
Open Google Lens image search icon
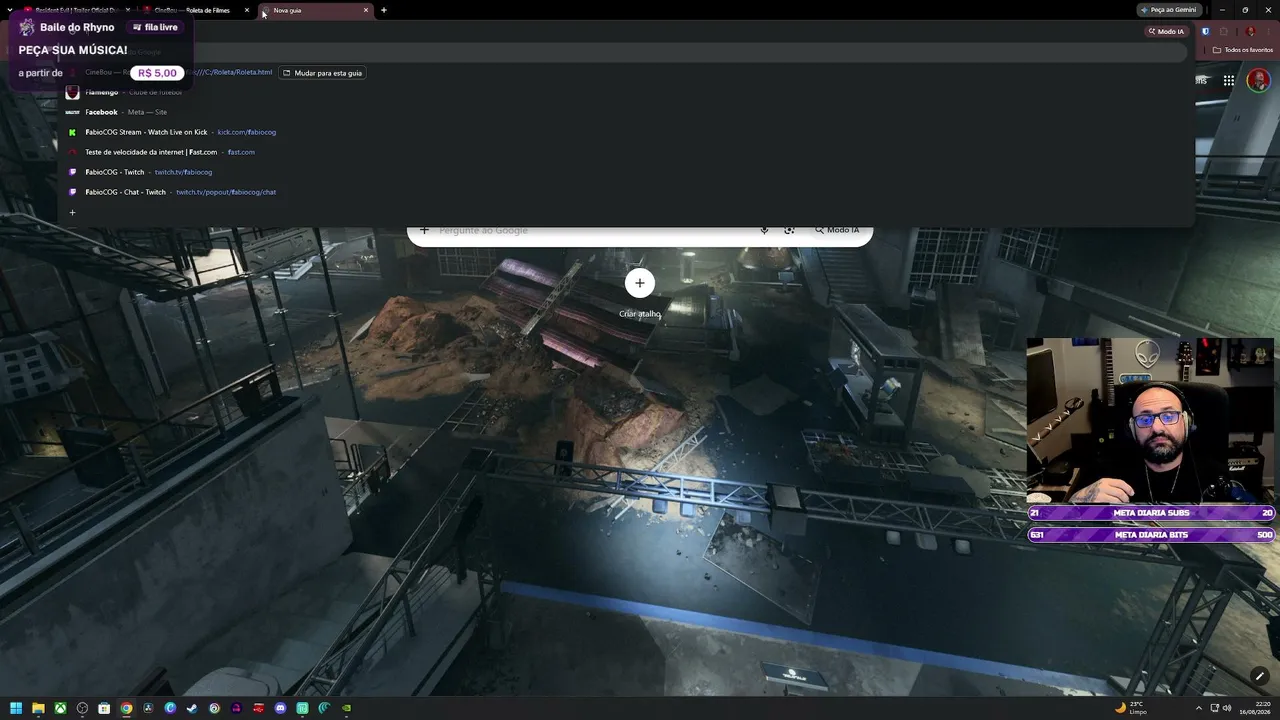[x=789, y=230]
